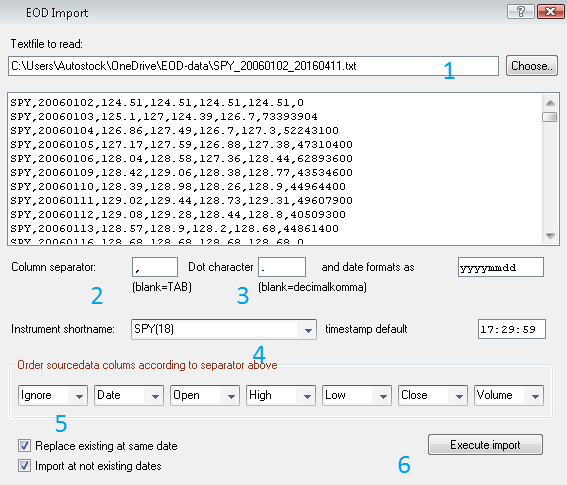Click the preview line SPY,20060112
This screenshot has width=567, height=485.
(178, 214)
